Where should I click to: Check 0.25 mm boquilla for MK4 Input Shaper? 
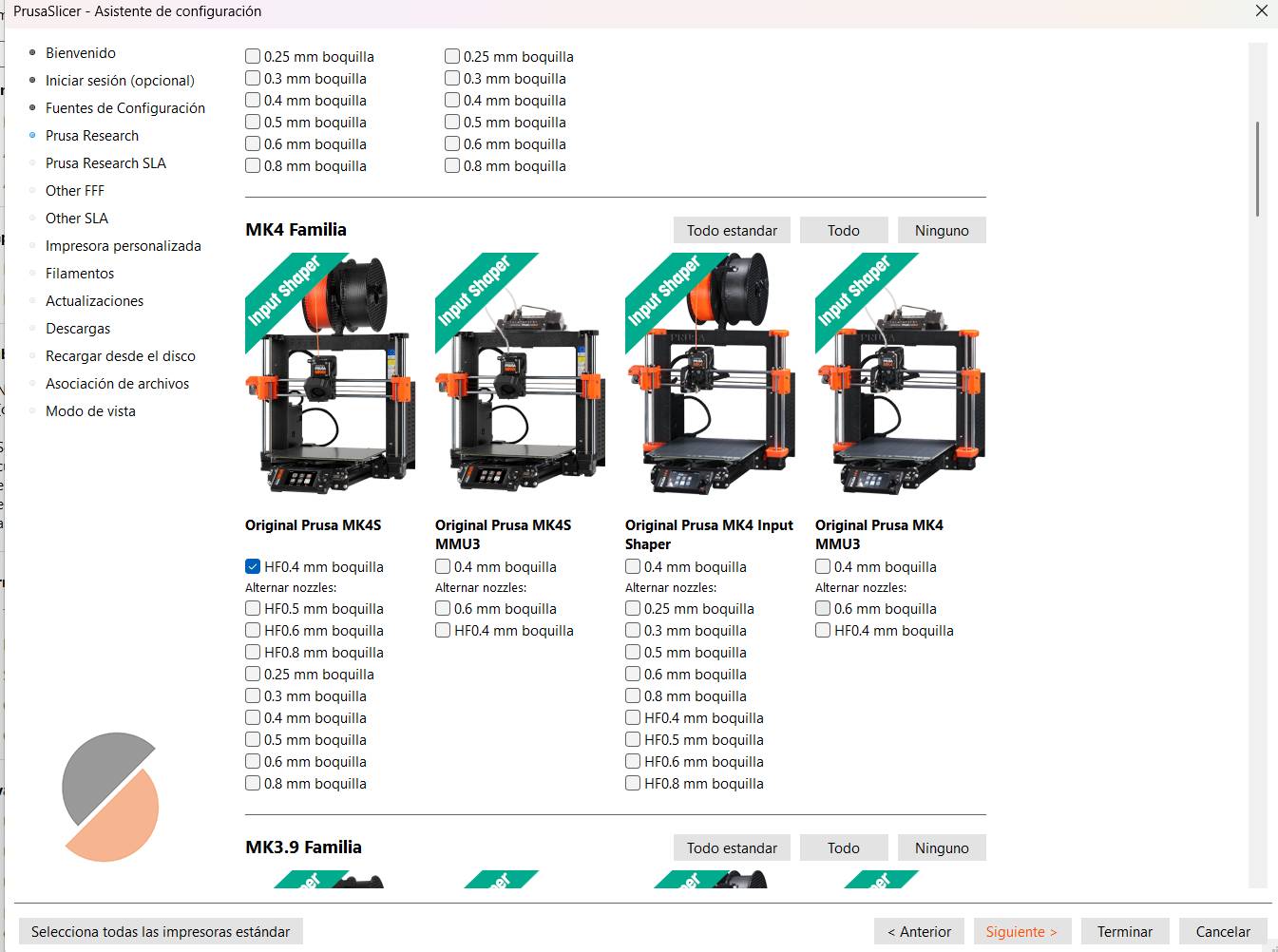pos(633,609)
